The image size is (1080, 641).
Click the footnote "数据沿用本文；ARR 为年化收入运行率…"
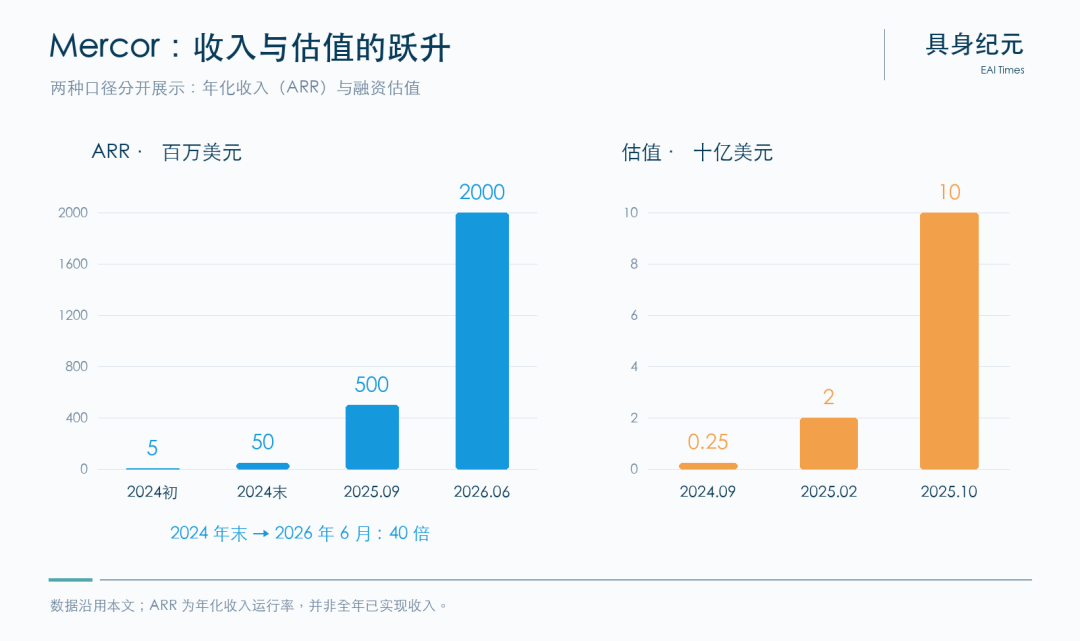pos(249,606)
